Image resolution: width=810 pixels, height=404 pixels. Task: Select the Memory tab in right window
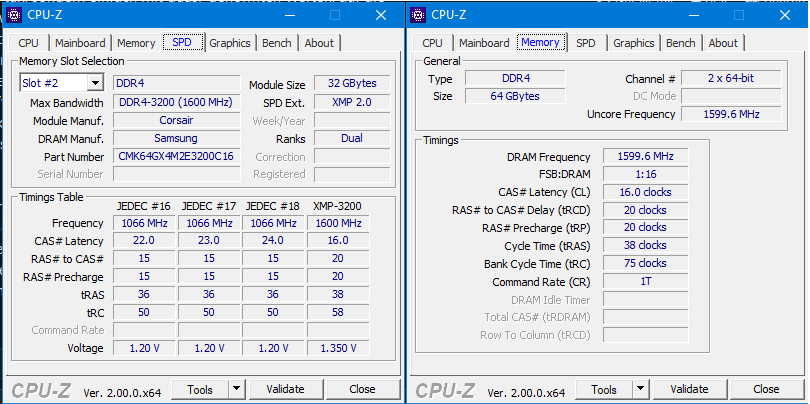tap(540, 42)
